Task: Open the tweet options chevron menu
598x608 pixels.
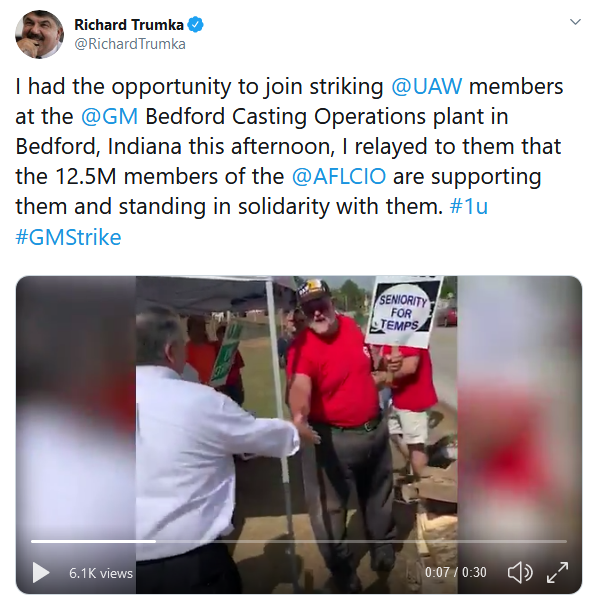Action: click(x=575, y=22)
